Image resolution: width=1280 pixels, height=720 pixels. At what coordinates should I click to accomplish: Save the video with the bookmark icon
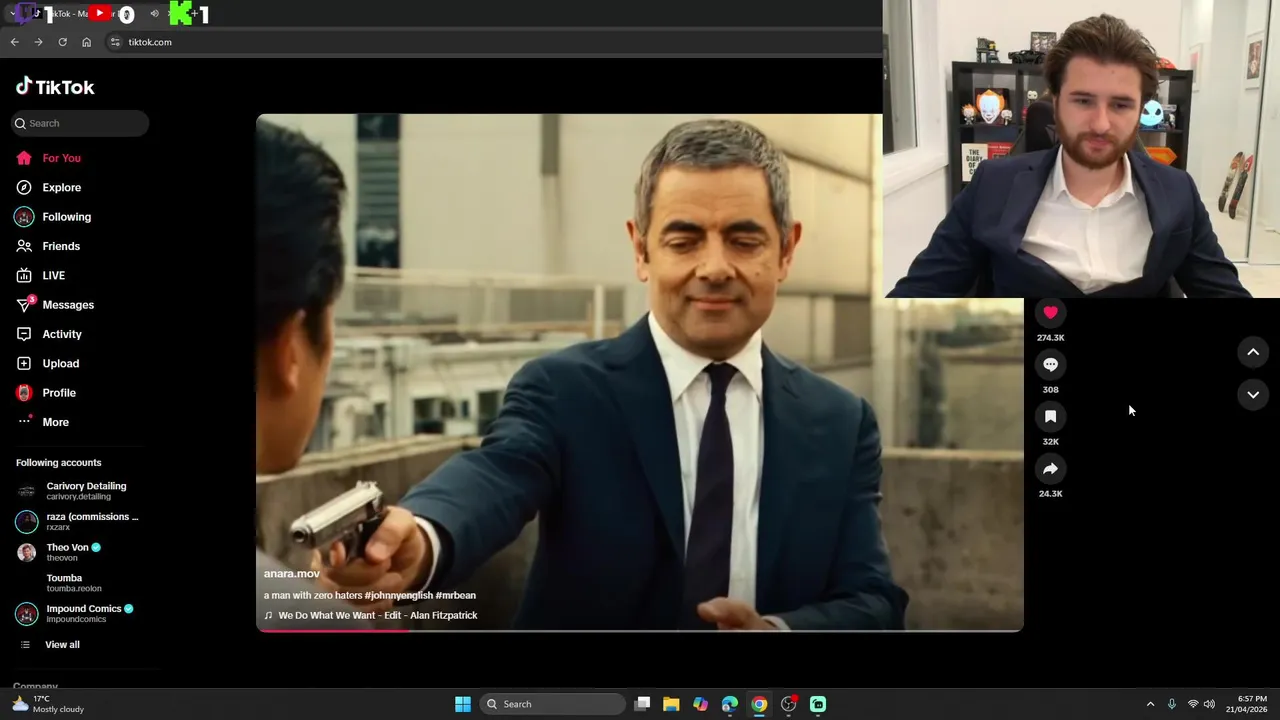pos(1050,417)
